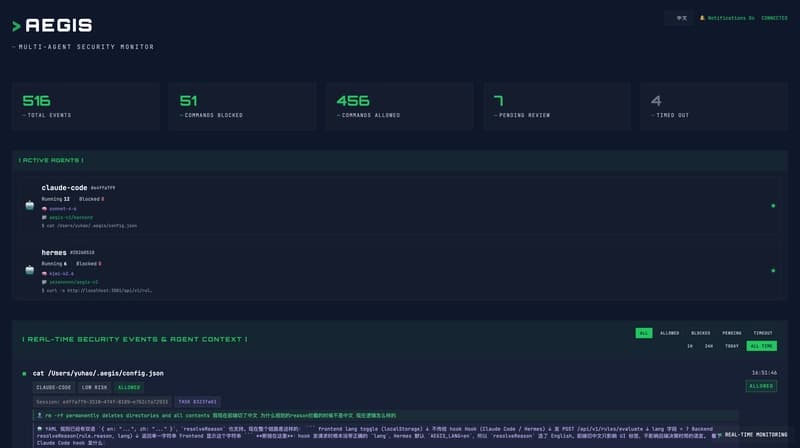Toggle Notifications On bell control
The width and height of the screenshot is (800, 448).
click(727, 18)
